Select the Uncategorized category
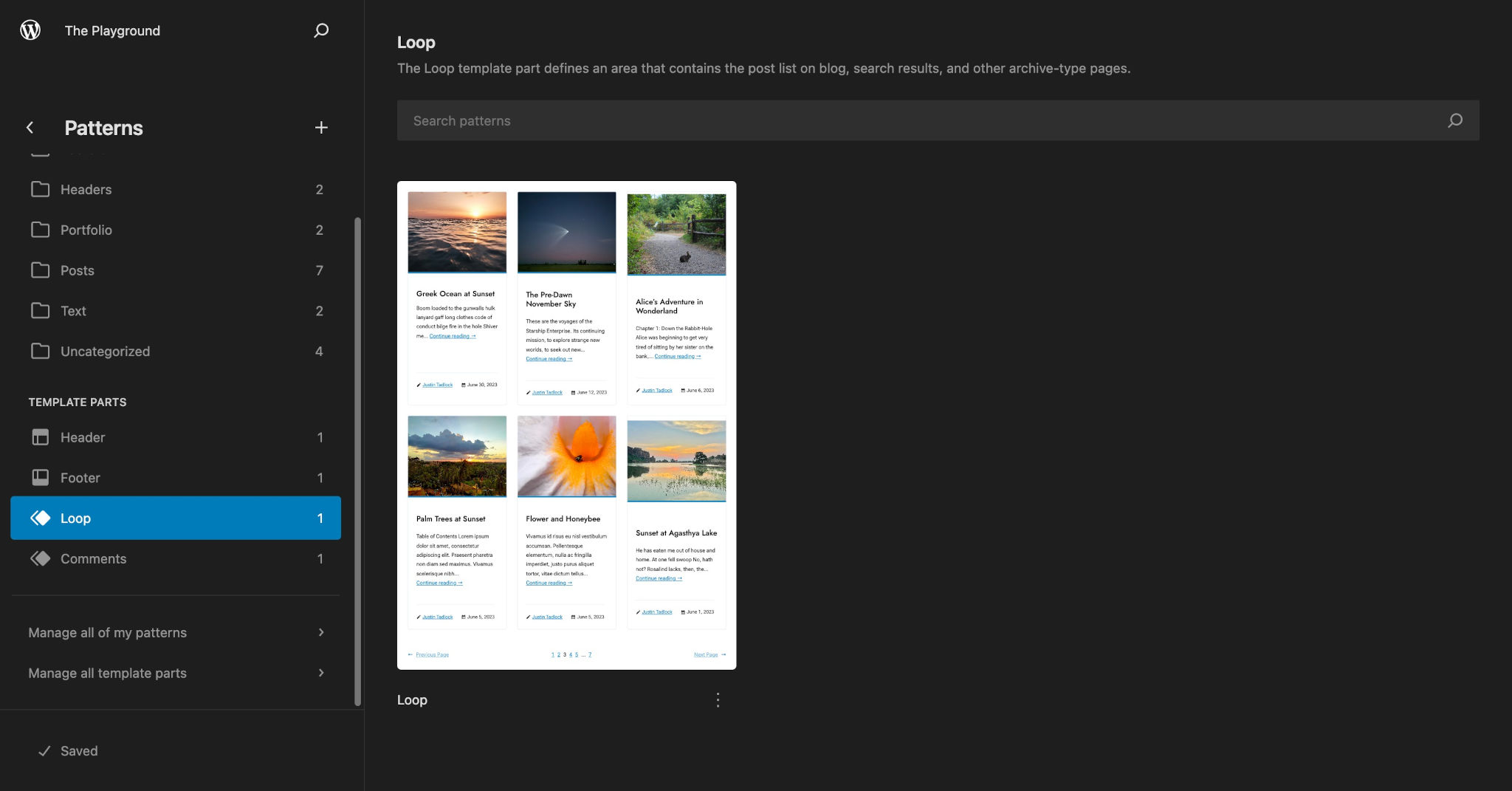Screen dimensions: 1512x791 pyautogui.click(x=105, y=351)
